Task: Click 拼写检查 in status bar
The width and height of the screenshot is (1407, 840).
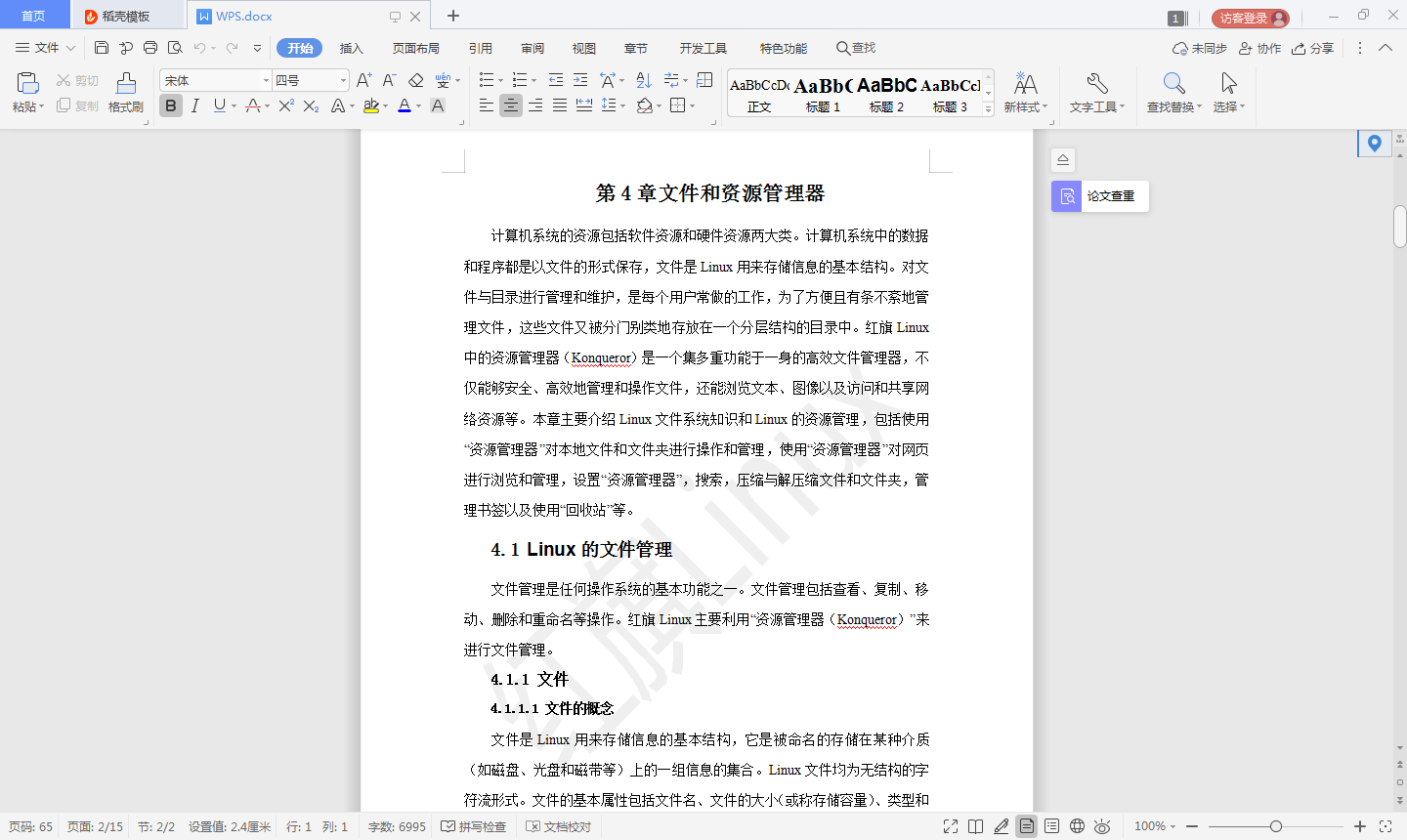Action: [474, 826]
